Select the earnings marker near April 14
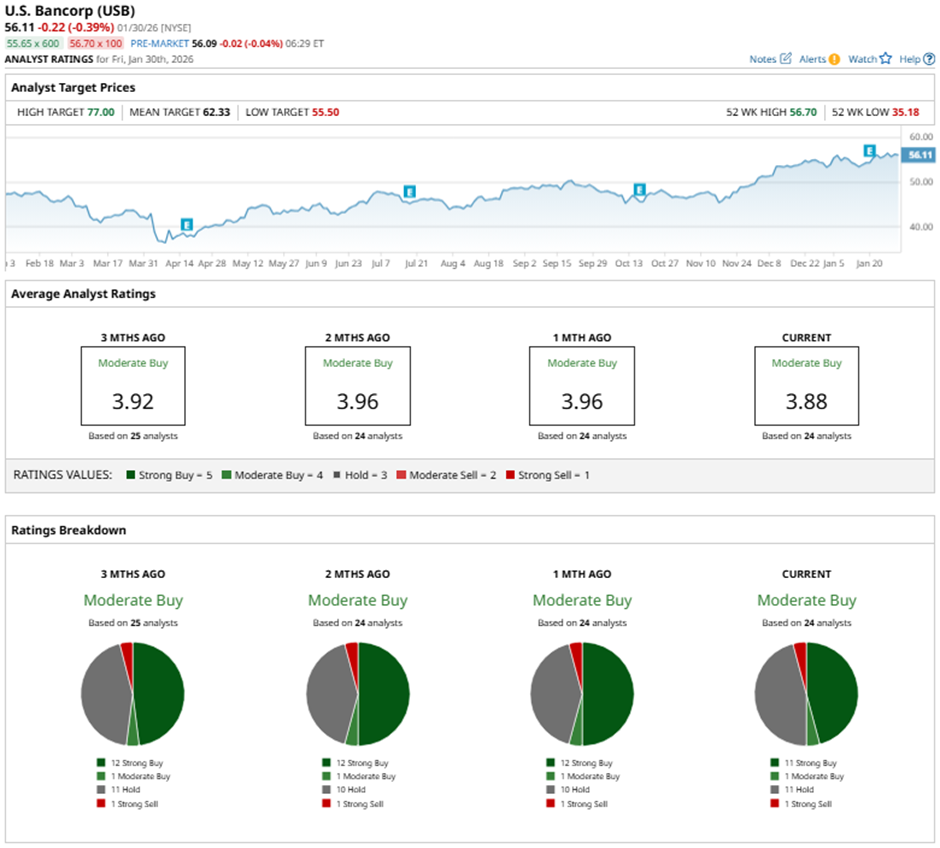 click(x=186, y=224)
